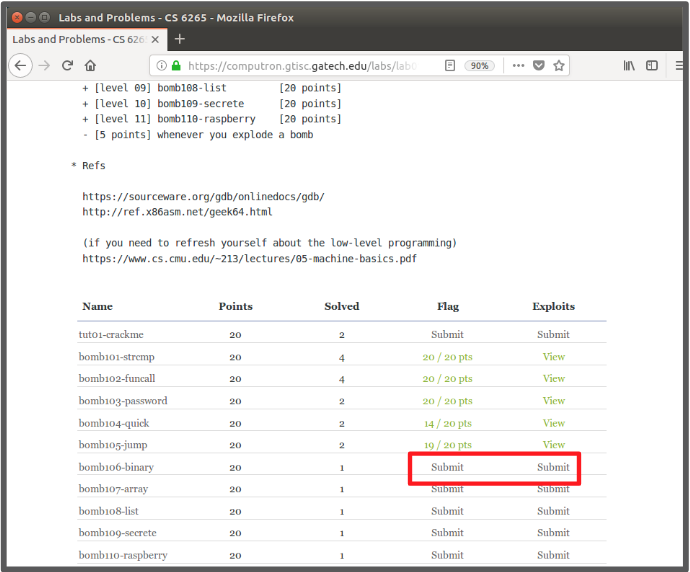Bookmark this page with star icon
The width and height of the screenshot is (690, 572).
pyautogui.click(x=560, y=66)
